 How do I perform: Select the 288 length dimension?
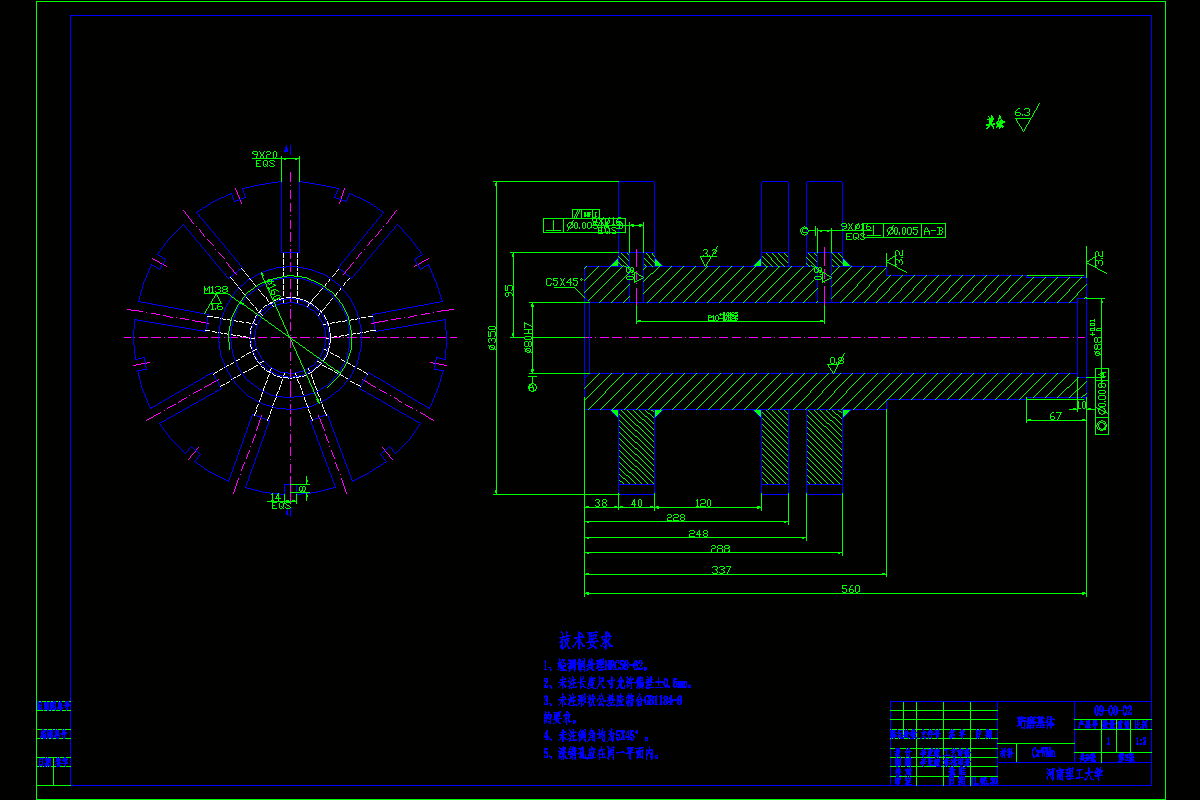(719, 549)
